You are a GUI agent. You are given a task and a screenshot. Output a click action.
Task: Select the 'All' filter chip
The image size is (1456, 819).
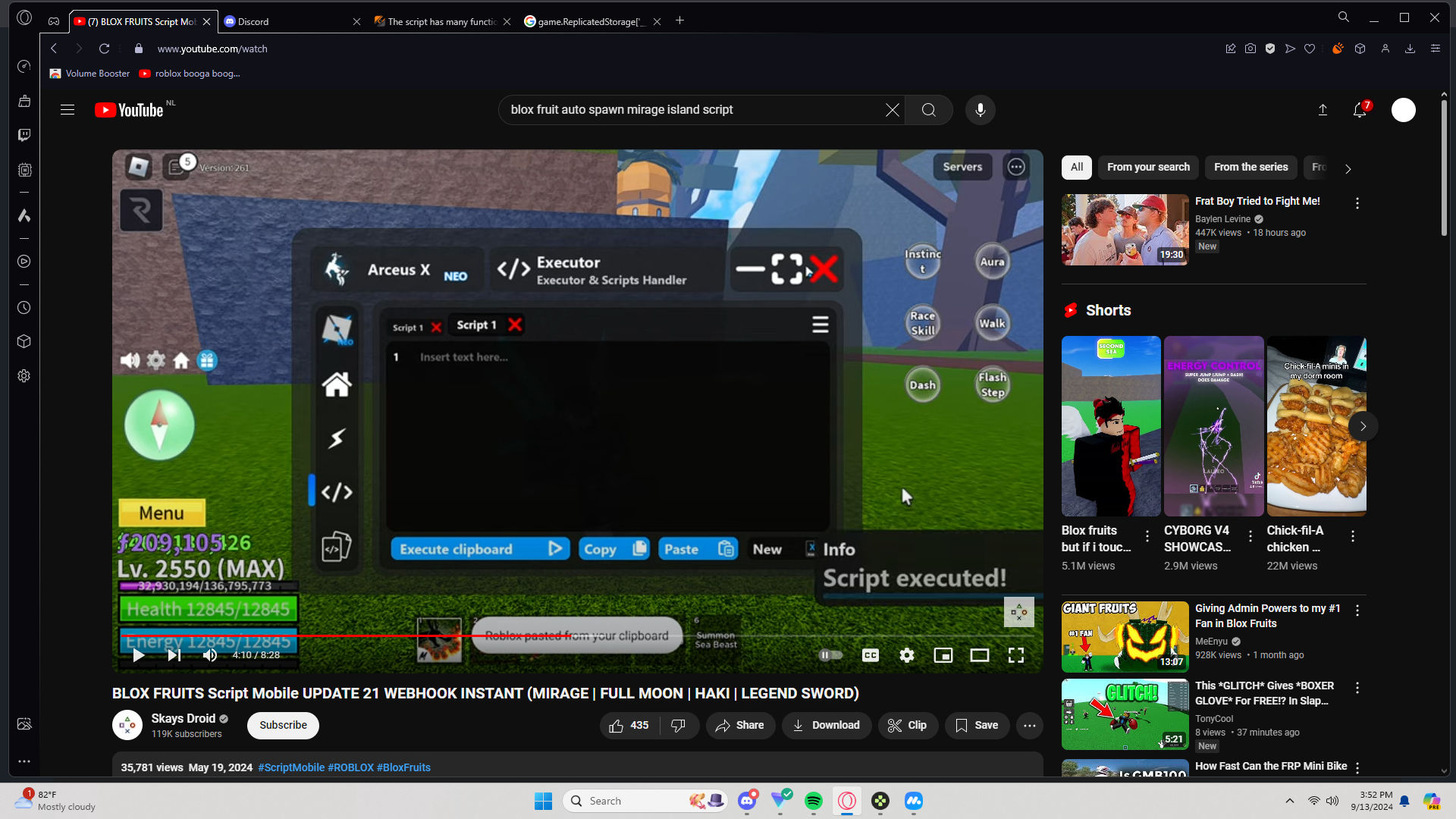coord(1077,168)
